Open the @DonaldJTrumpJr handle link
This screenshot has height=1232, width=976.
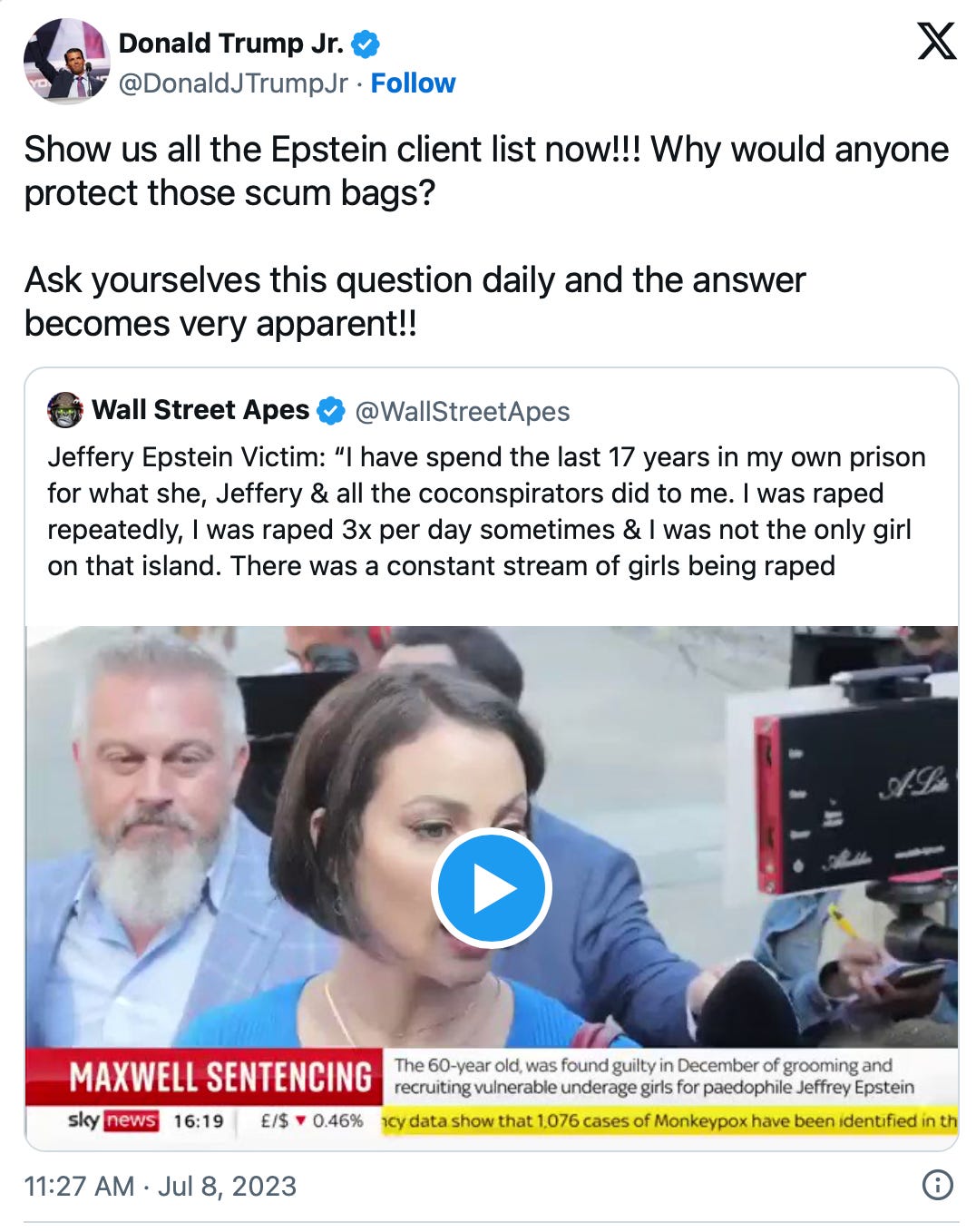(x=233, y=83)
